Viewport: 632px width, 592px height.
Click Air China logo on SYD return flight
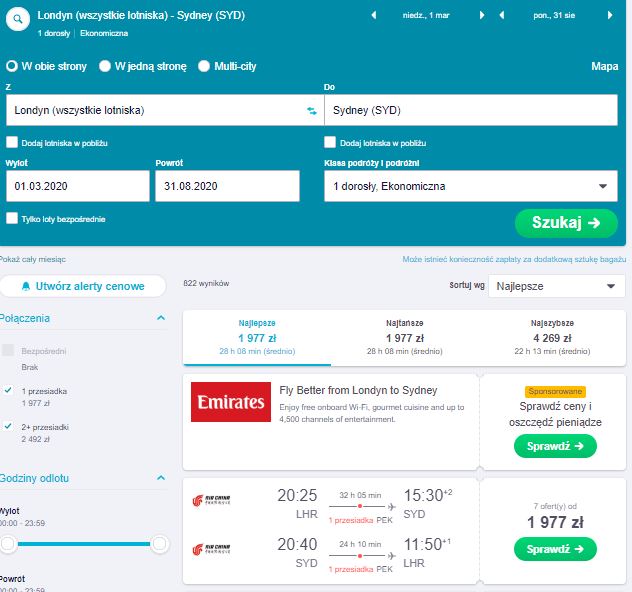click(211, 549)
